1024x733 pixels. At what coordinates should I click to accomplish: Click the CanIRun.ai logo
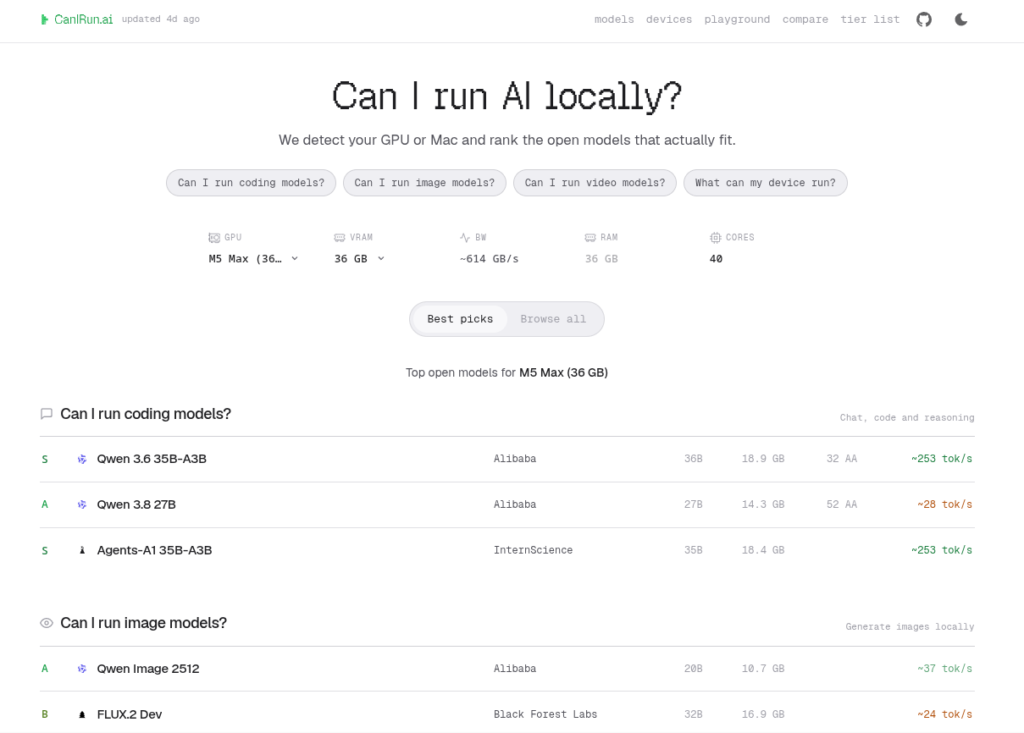76,20
